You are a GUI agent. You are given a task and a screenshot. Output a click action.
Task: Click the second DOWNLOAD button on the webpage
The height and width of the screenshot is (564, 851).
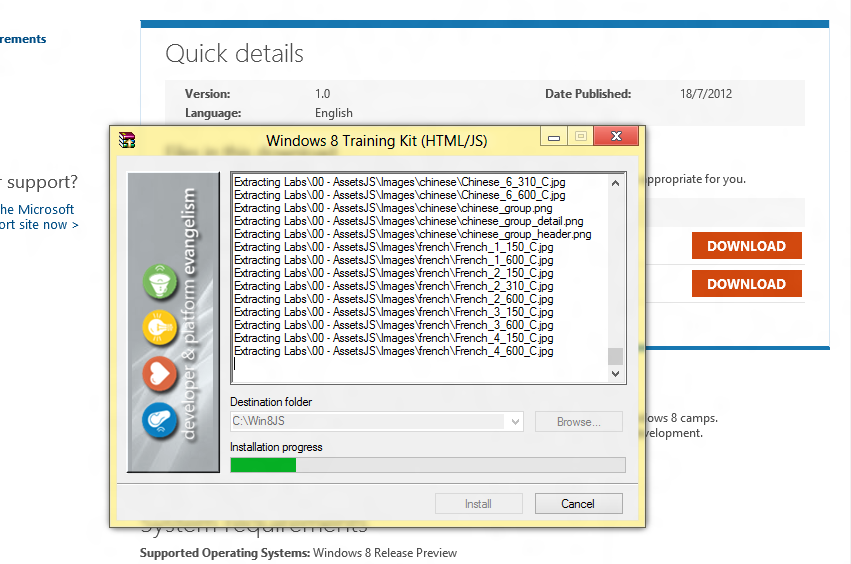point(746,284)
